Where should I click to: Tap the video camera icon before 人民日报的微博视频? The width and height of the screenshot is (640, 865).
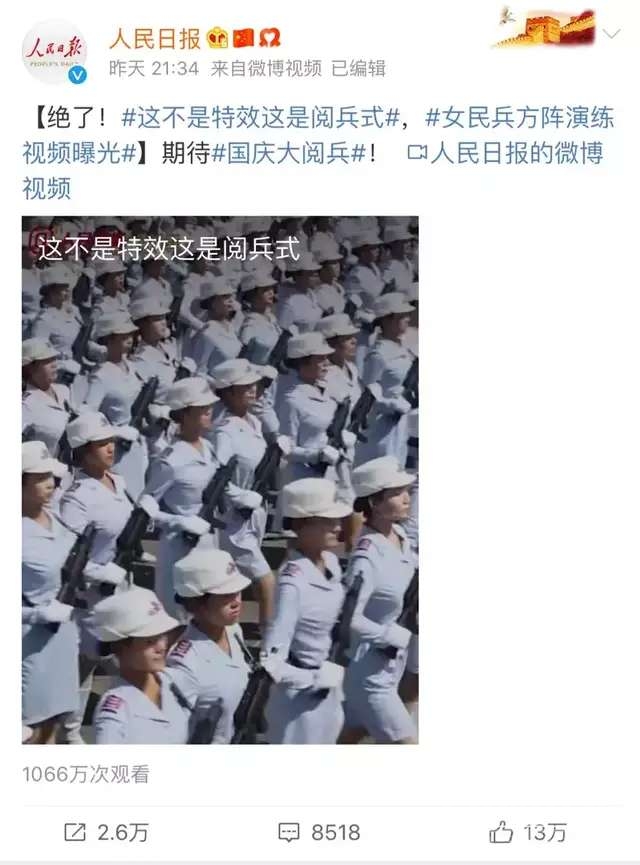(417, 153)
